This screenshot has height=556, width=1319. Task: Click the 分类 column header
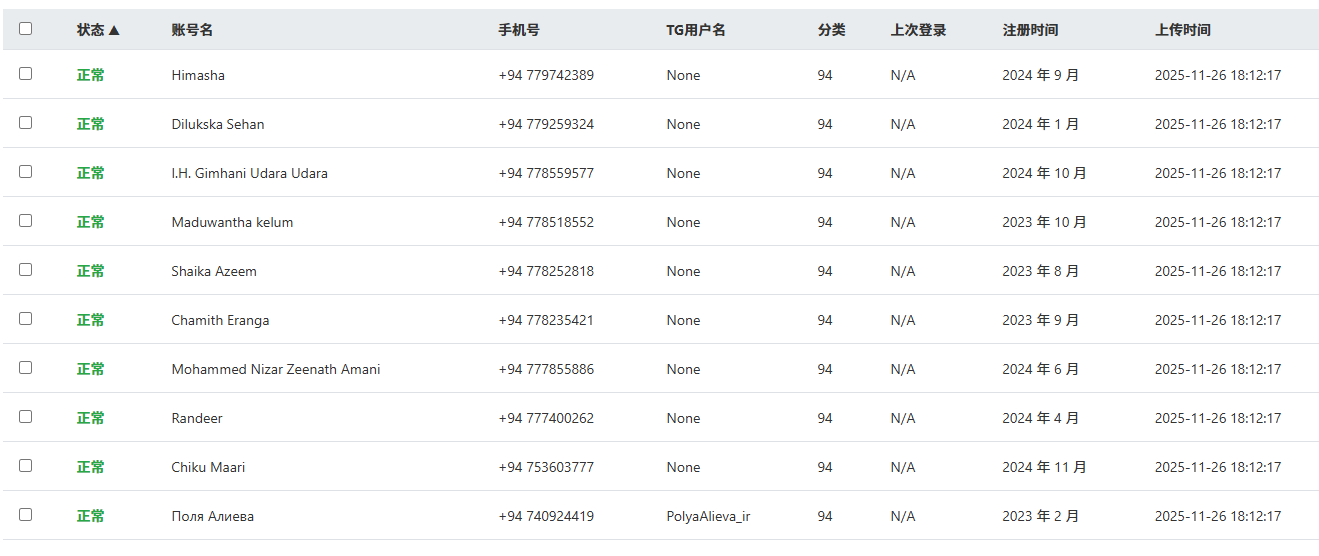pyautogui.click(x=831, y=30)
